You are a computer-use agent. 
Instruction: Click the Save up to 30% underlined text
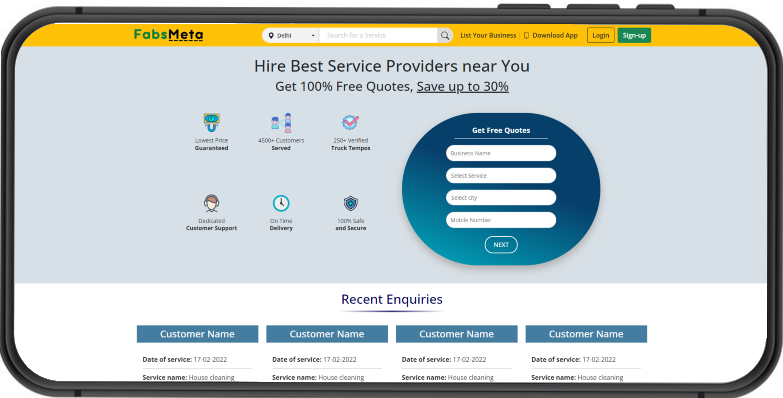[x=463, y=87]
